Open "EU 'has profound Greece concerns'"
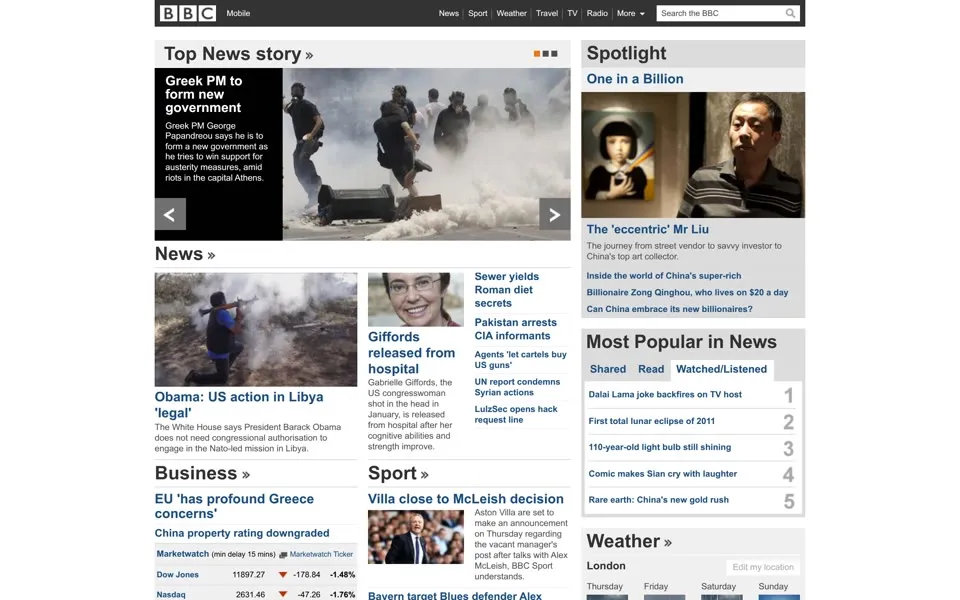This screenshot has width=960, height=600. (x=234, y=506)
